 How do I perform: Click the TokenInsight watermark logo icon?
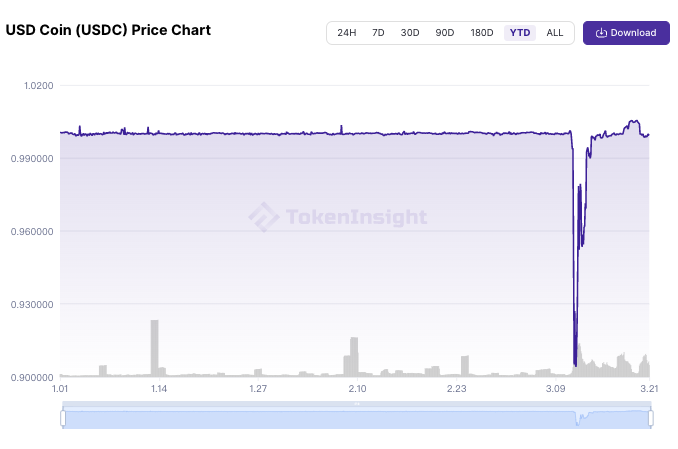(263, 217)
